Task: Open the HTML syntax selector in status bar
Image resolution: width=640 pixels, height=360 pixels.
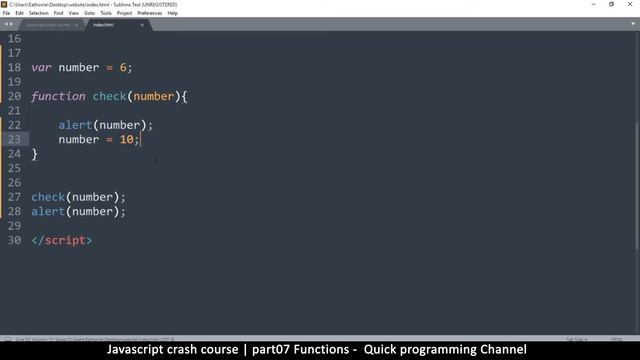Action: (x=616, y=339)
